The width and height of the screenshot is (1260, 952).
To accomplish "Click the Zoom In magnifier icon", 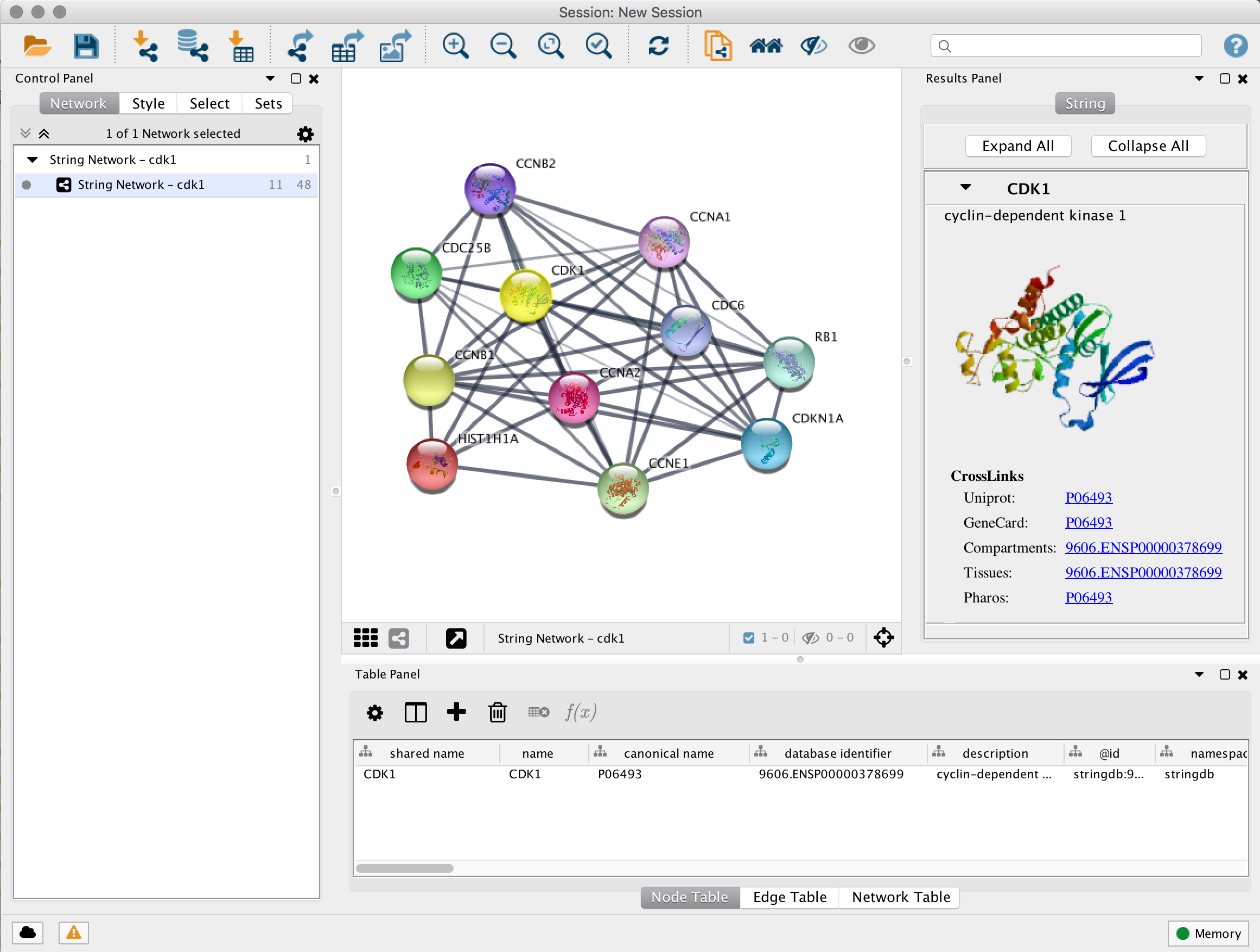I will click(x=455, y=46).
